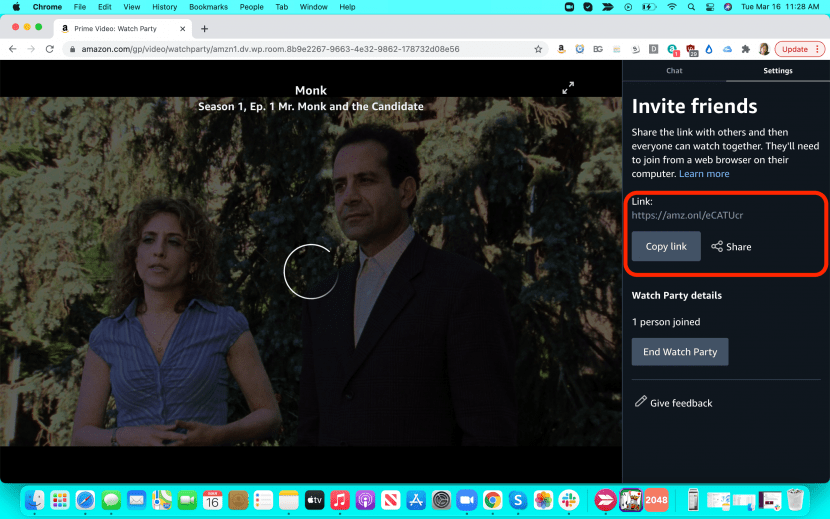The height and width of the screenshot is (519, 830).
Task: Open Zoom from the Dock
Action: click(467, 499)
